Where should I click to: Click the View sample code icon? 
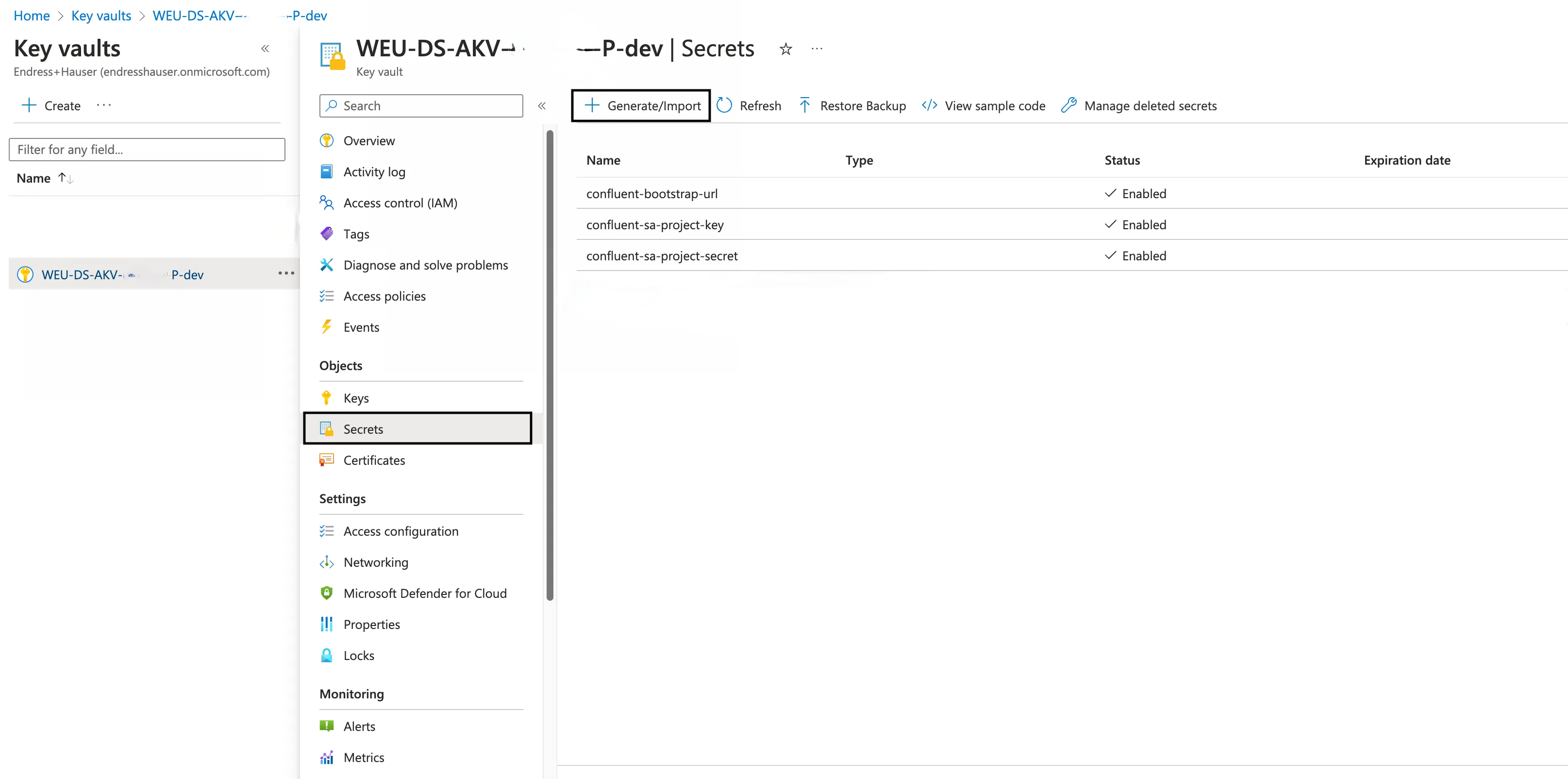929,105
